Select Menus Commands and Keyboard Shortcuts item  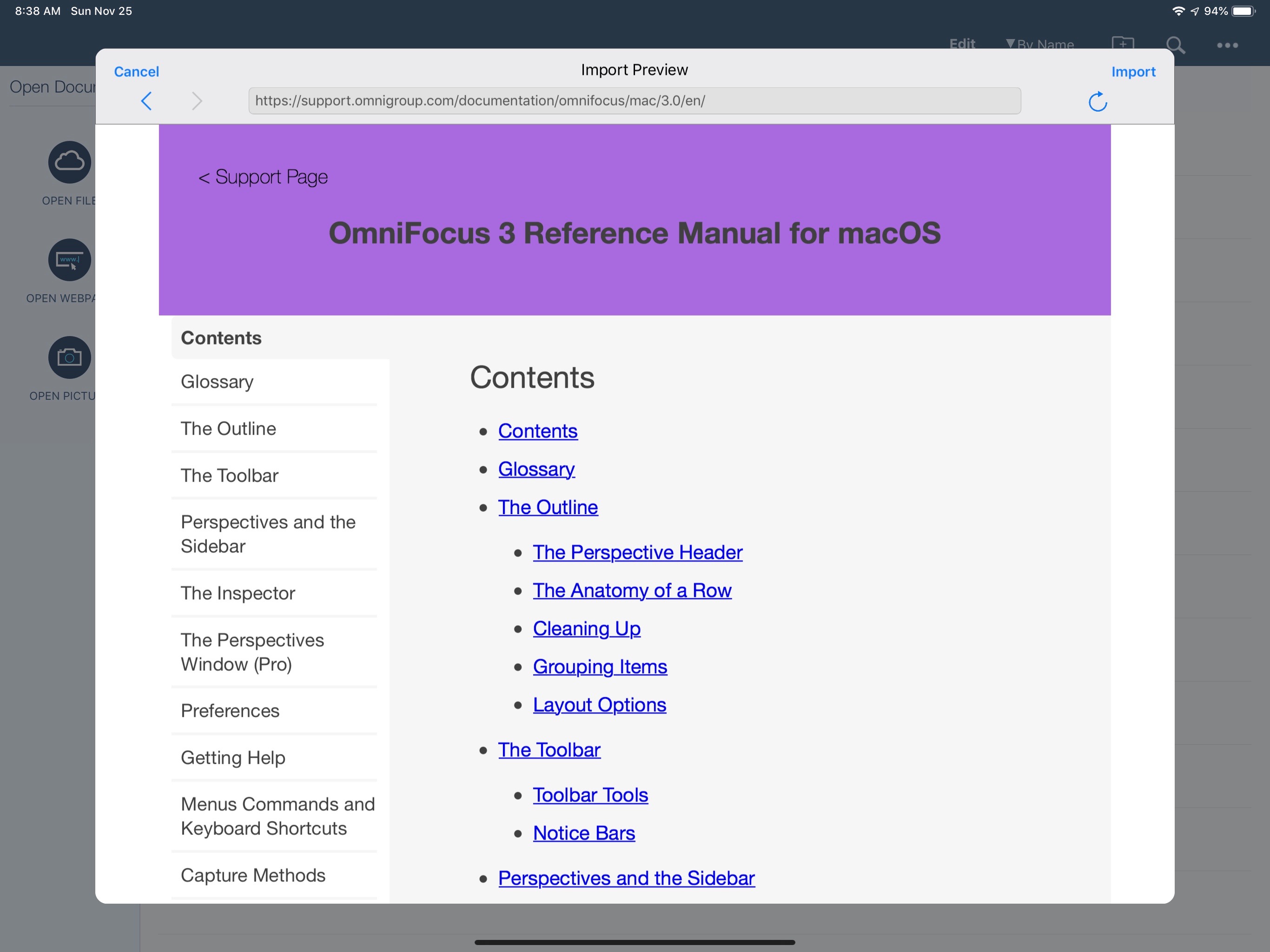278,815
